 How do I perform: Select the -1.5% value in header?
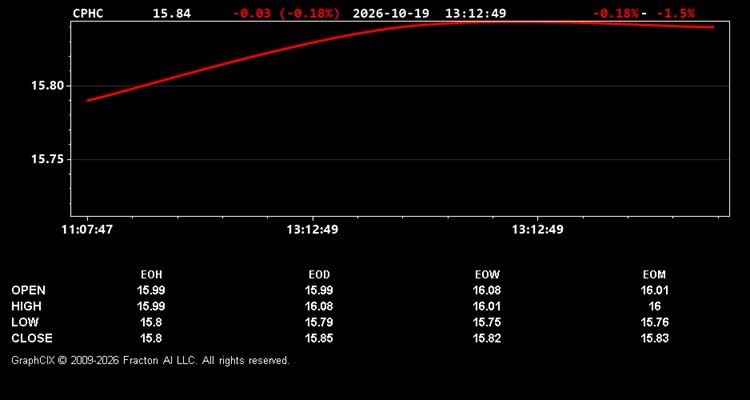tap(675, 13)
